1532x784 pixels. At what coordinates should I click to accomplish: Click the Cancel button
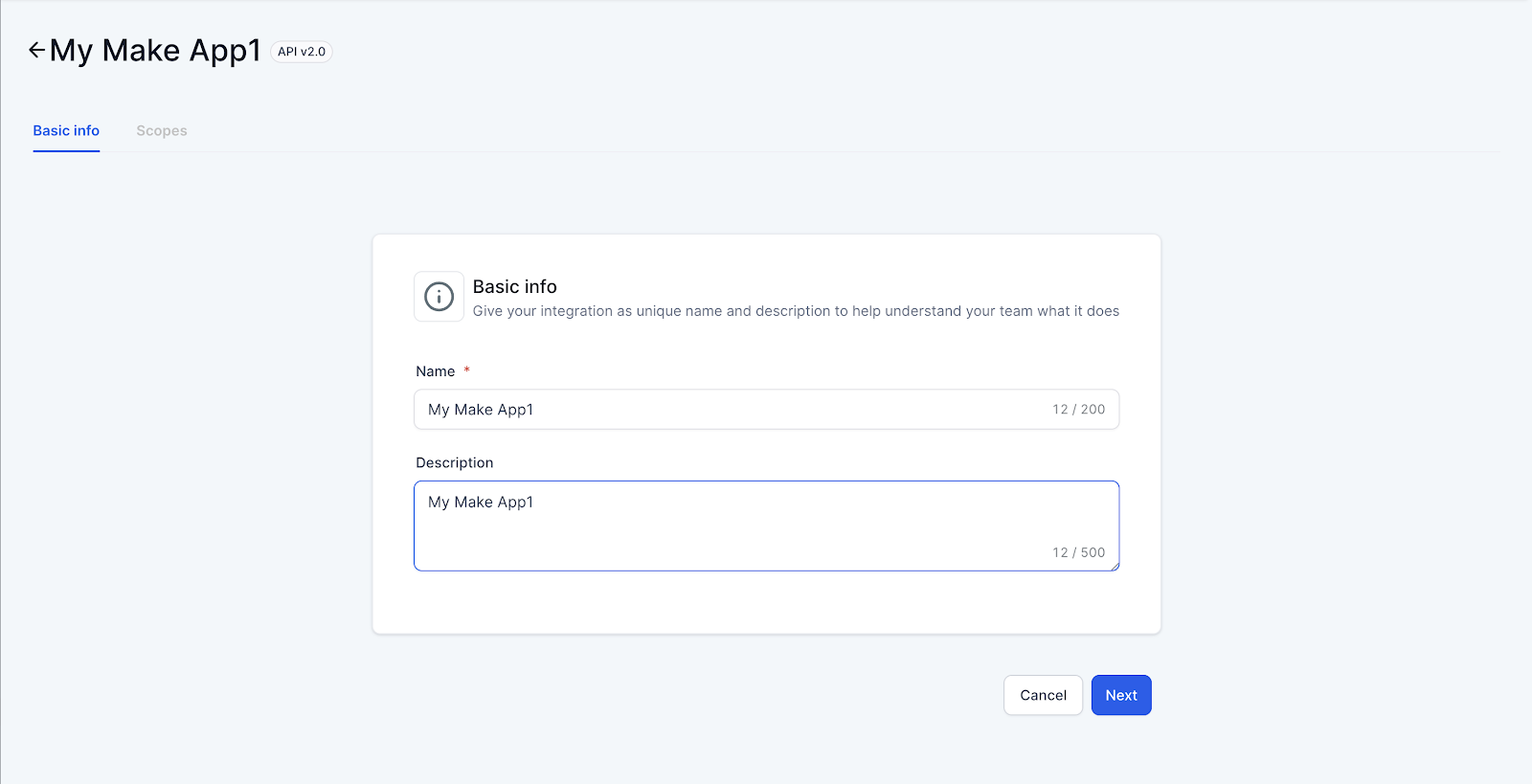pyautogui.click(x=1043, y=695)
